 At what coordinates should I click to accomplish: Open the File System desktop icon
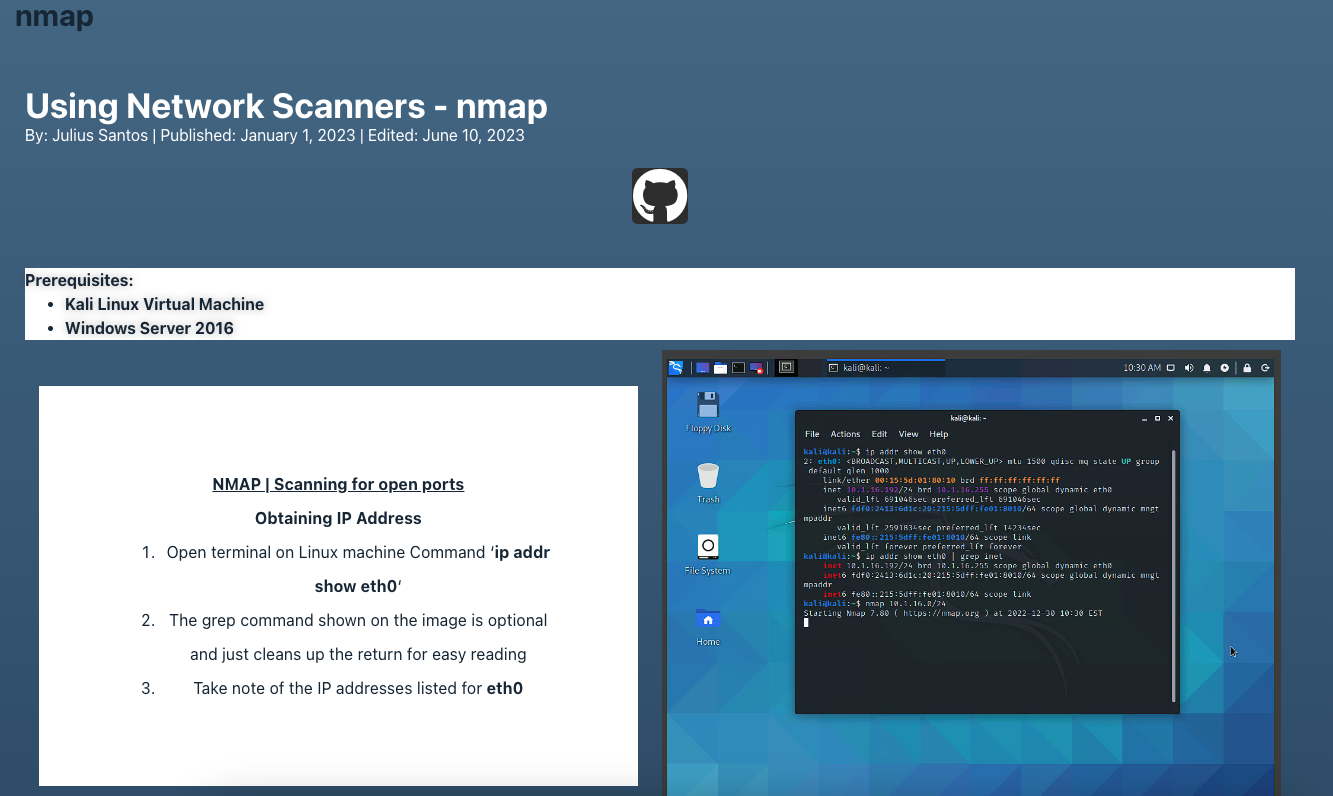pos(708,554)
